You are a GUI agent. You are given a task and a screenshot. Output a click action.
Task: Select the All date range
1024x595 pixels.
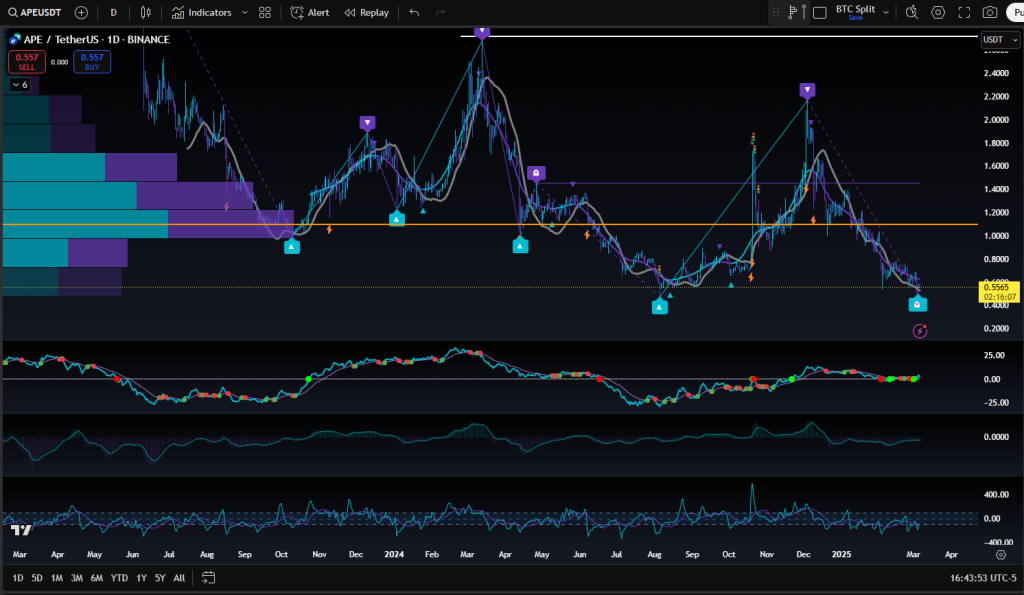179,578
